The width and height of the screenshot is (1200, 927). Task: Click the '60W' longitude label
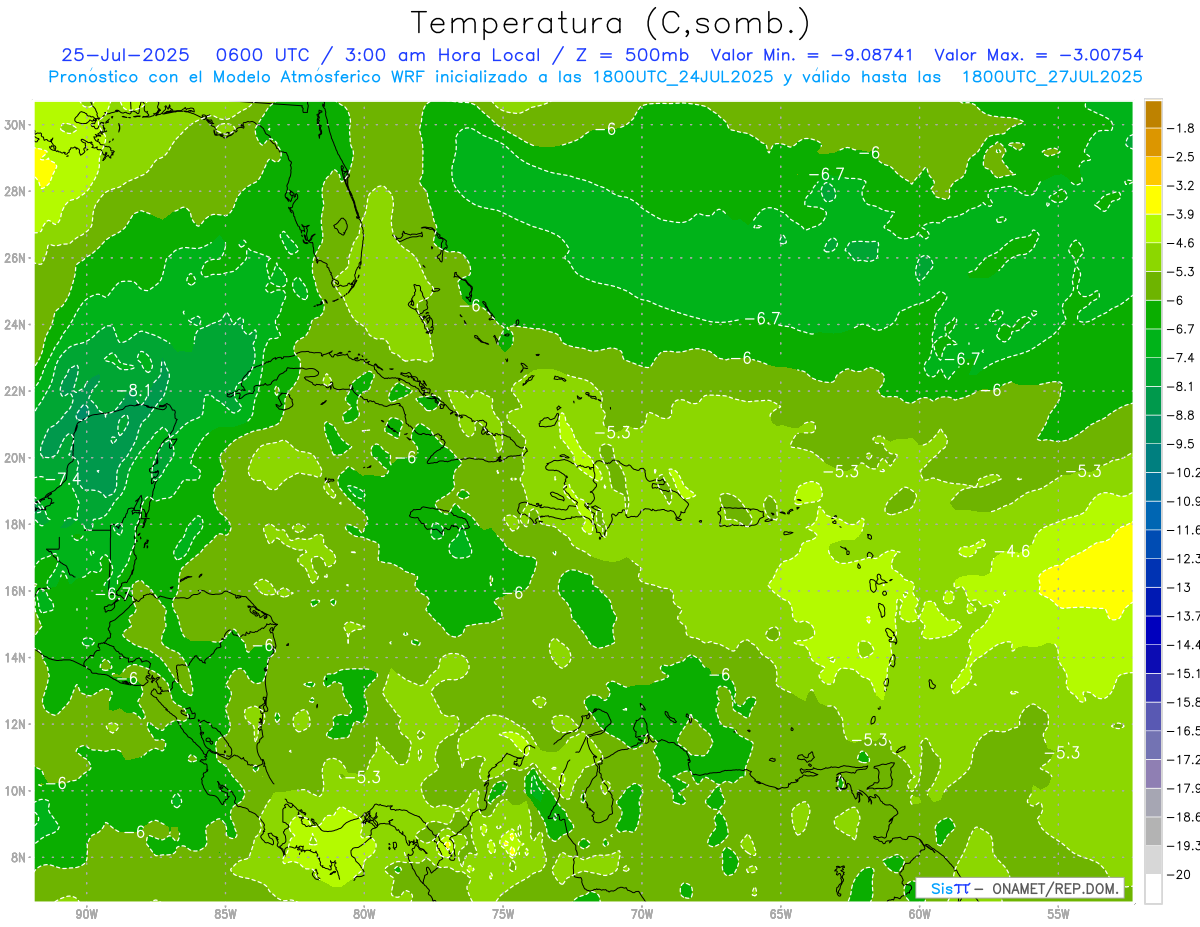coord(920,915)
